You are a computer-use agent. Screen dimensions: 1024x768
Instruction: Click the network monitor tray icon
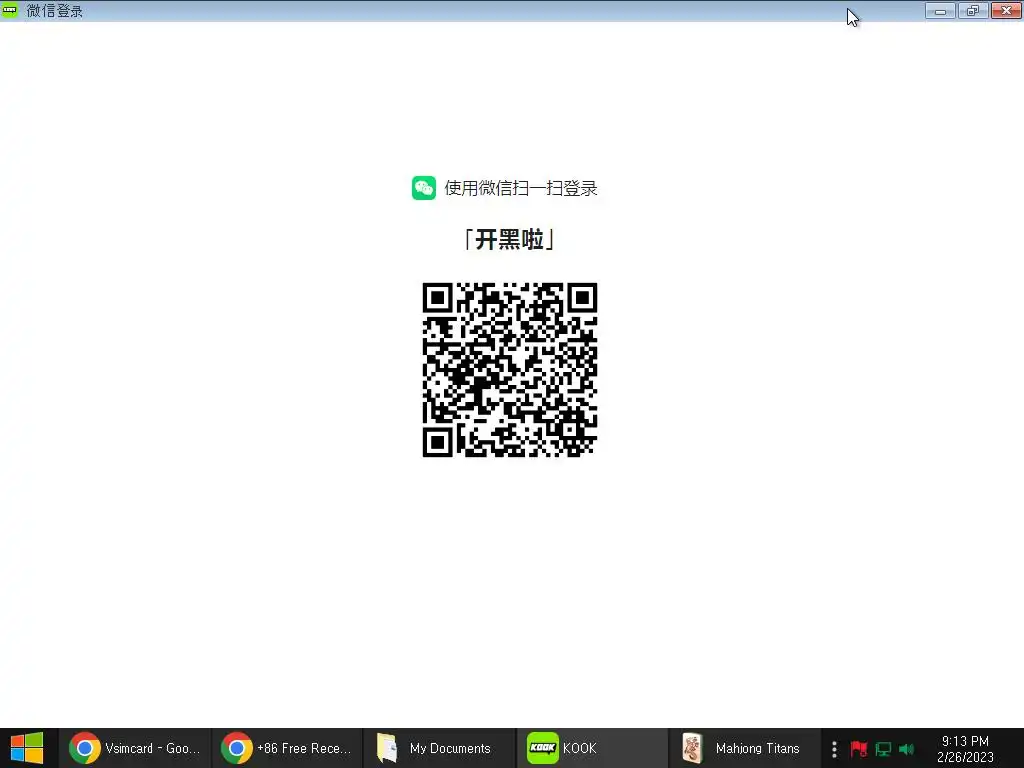[x=883, y=749]
